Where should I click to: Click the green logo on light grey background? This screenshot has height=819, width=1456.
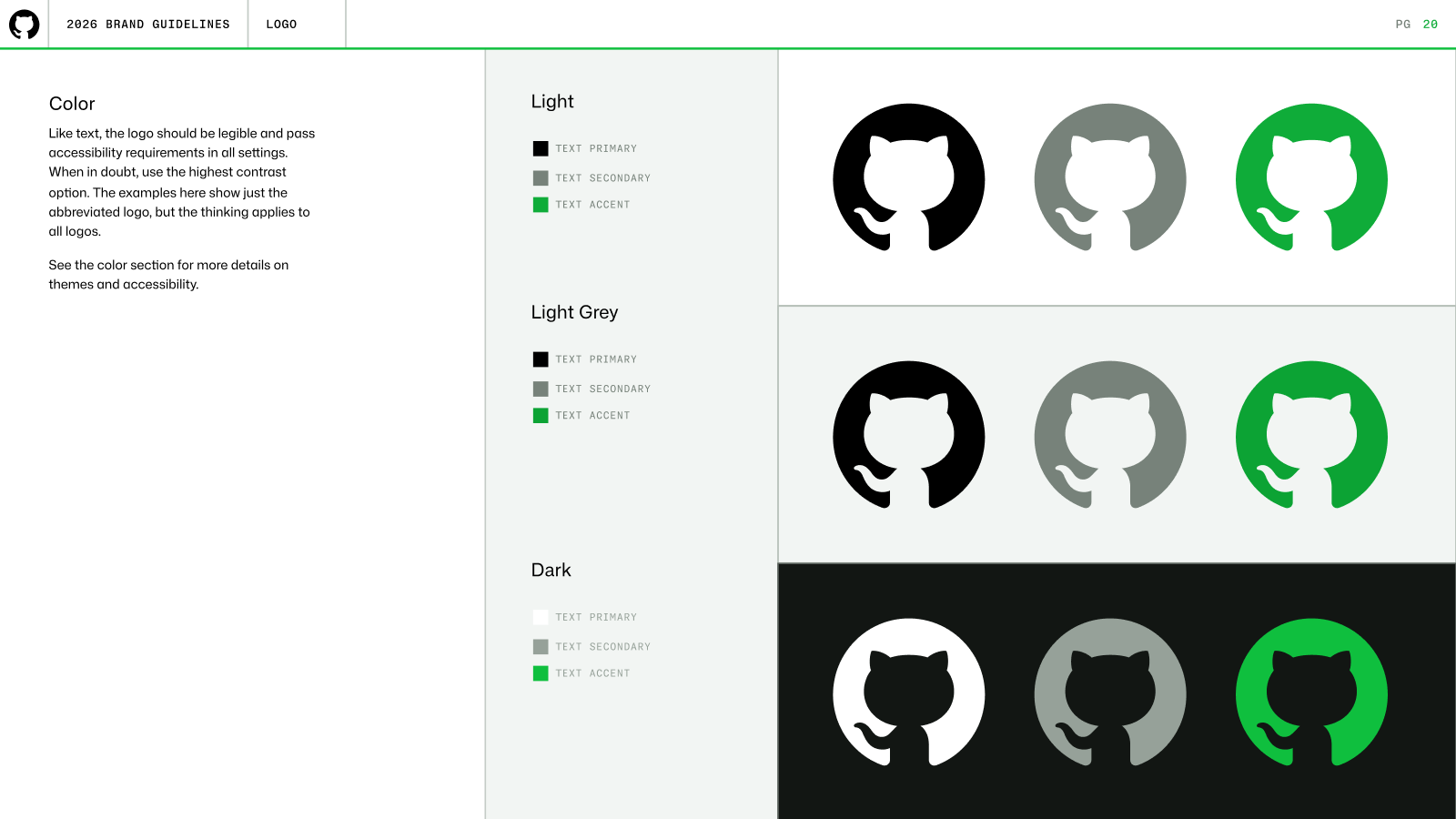(x=1311, y=436)
